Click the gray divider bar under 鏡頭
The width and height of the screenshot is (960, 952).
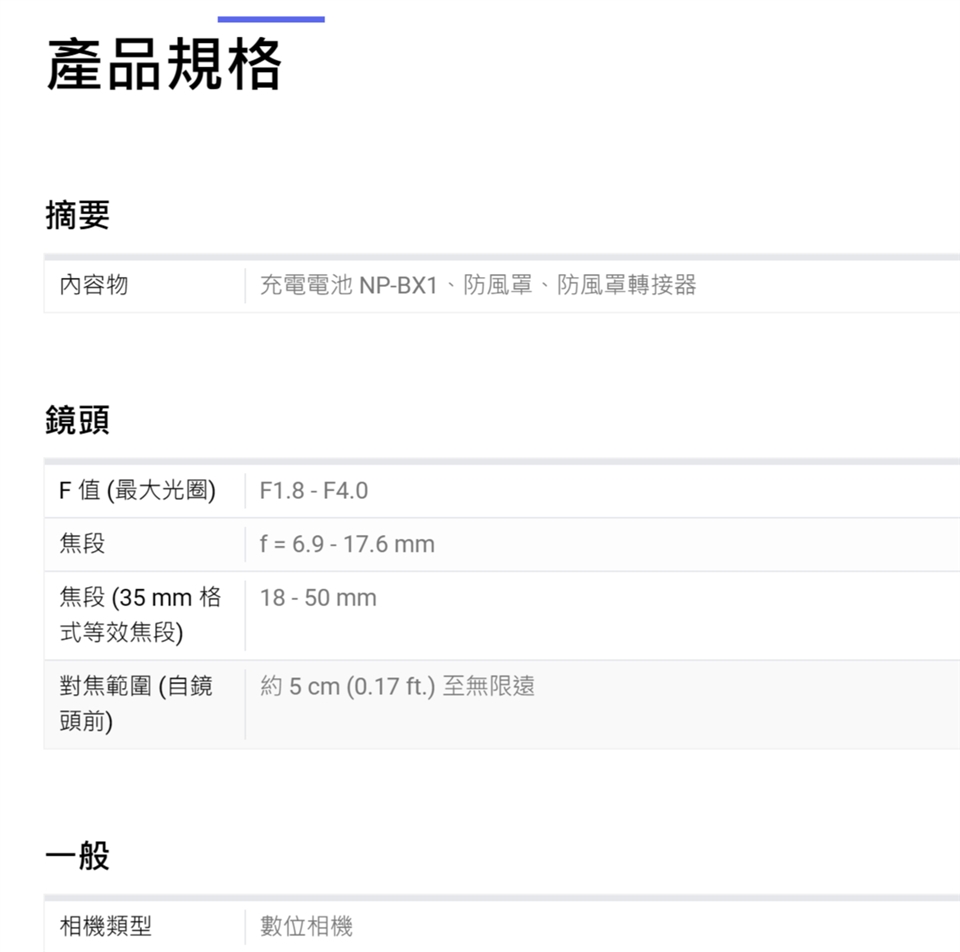pos(500,462)
